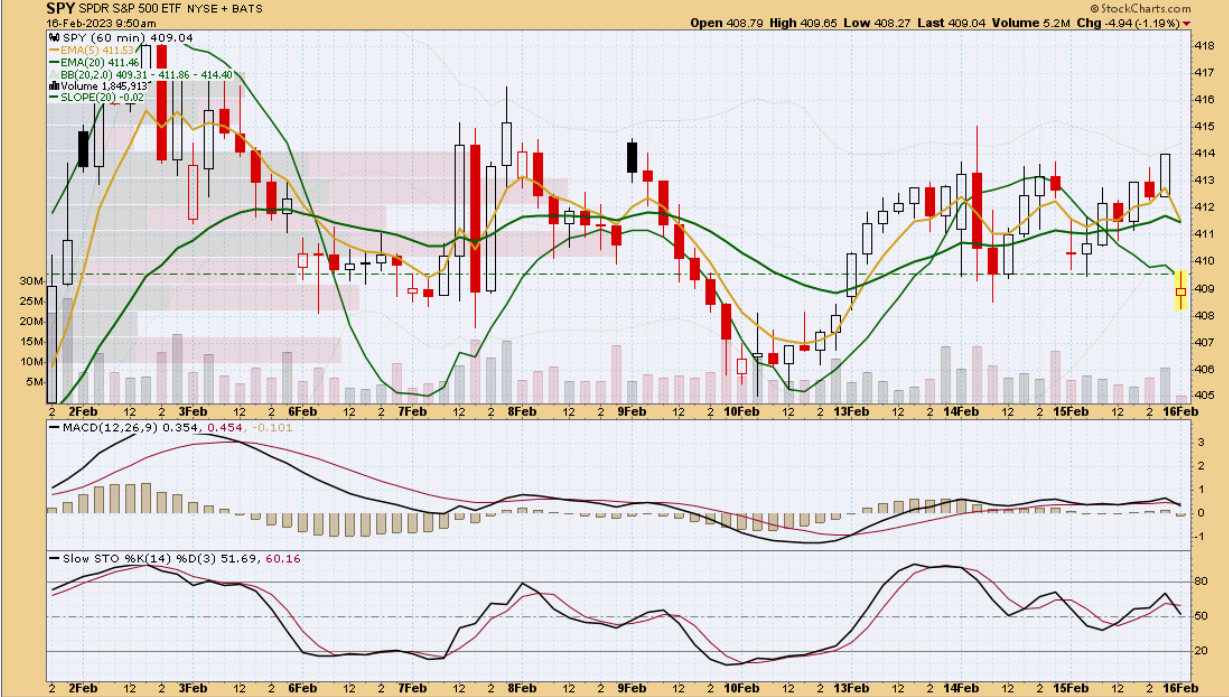Image resolution: width=1229 pixels, height=697 pixels.
Task: Click the 80 level on stochastic axis
Action: (x=1202, y=581)
